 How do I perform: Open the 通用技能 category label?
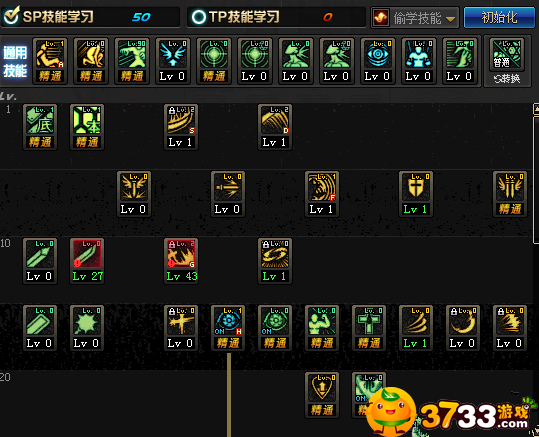(15, 61)
